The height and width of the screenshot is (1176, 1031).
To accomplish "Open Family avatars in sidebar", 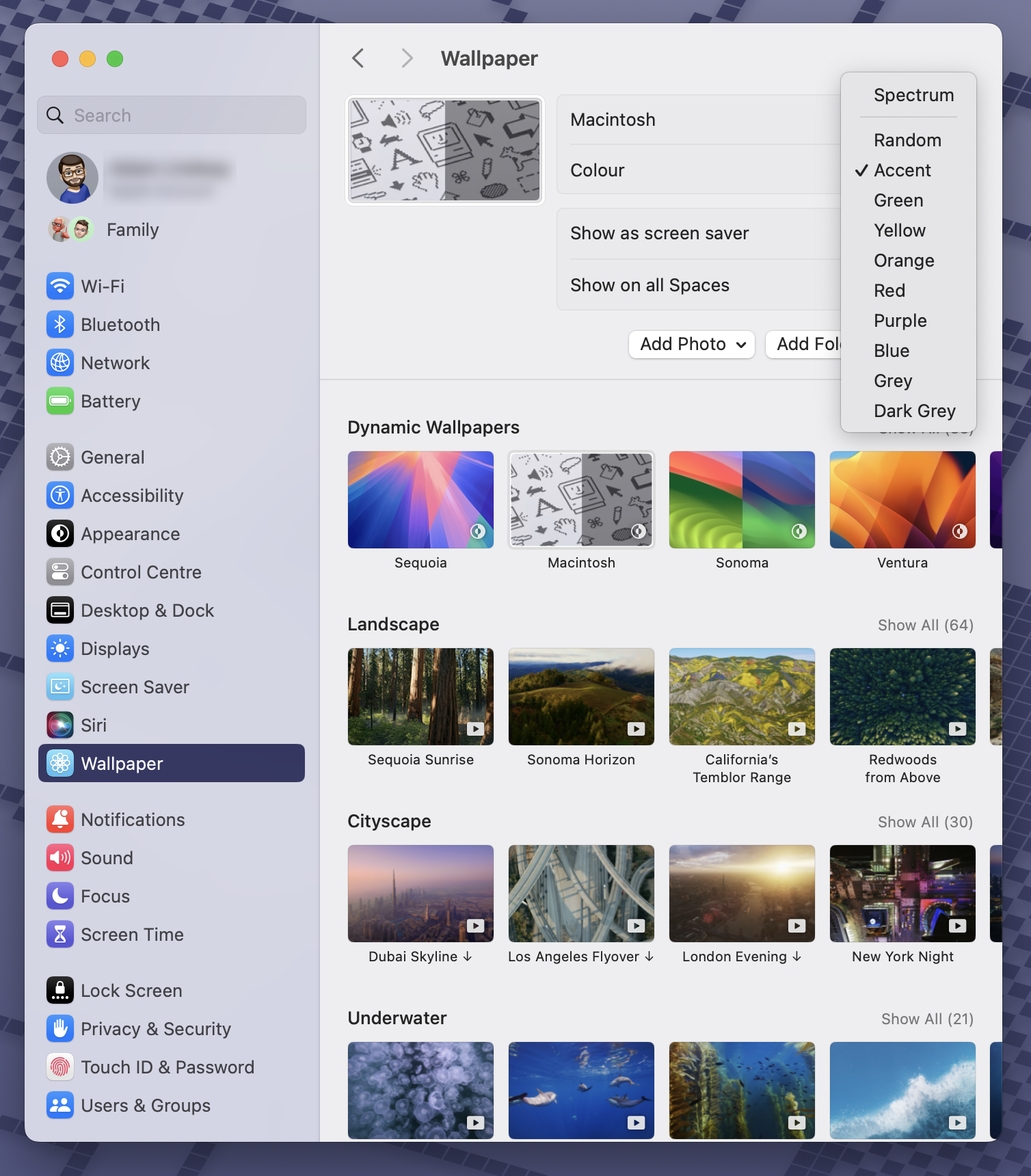I will point(71,229).
